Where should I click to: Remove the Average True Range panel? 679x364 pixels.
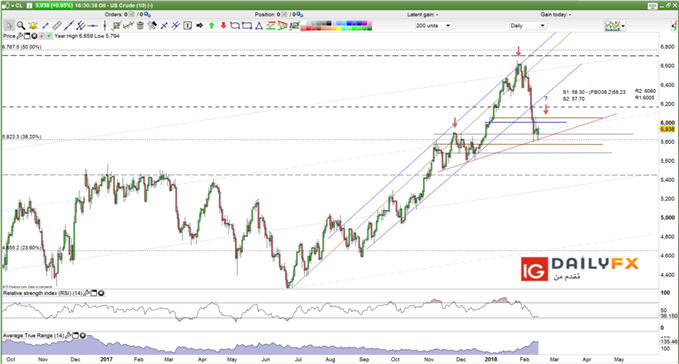(x=83, y=335)
